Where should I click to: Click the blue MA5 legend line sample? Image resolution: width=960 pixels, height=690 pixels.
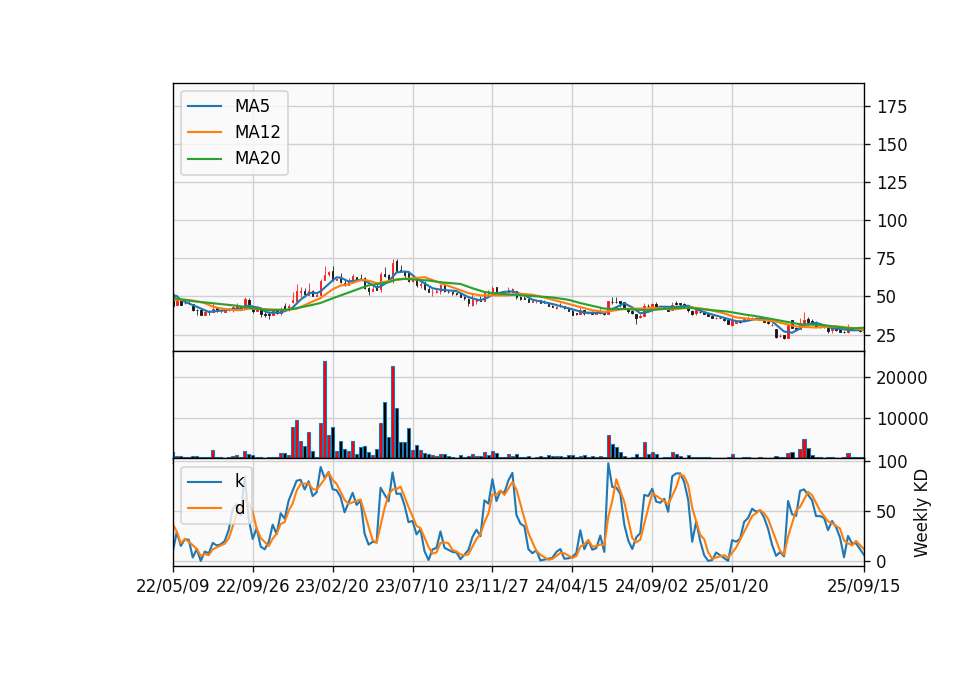204,106
